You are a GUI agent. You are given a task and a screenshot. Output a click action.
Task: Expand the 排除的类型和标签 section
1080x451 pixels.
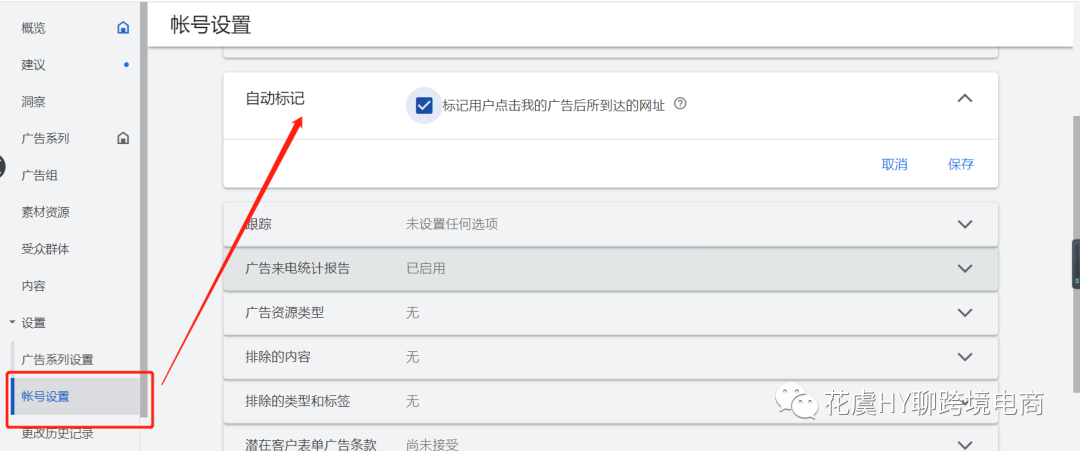click(x=964, y=401)
